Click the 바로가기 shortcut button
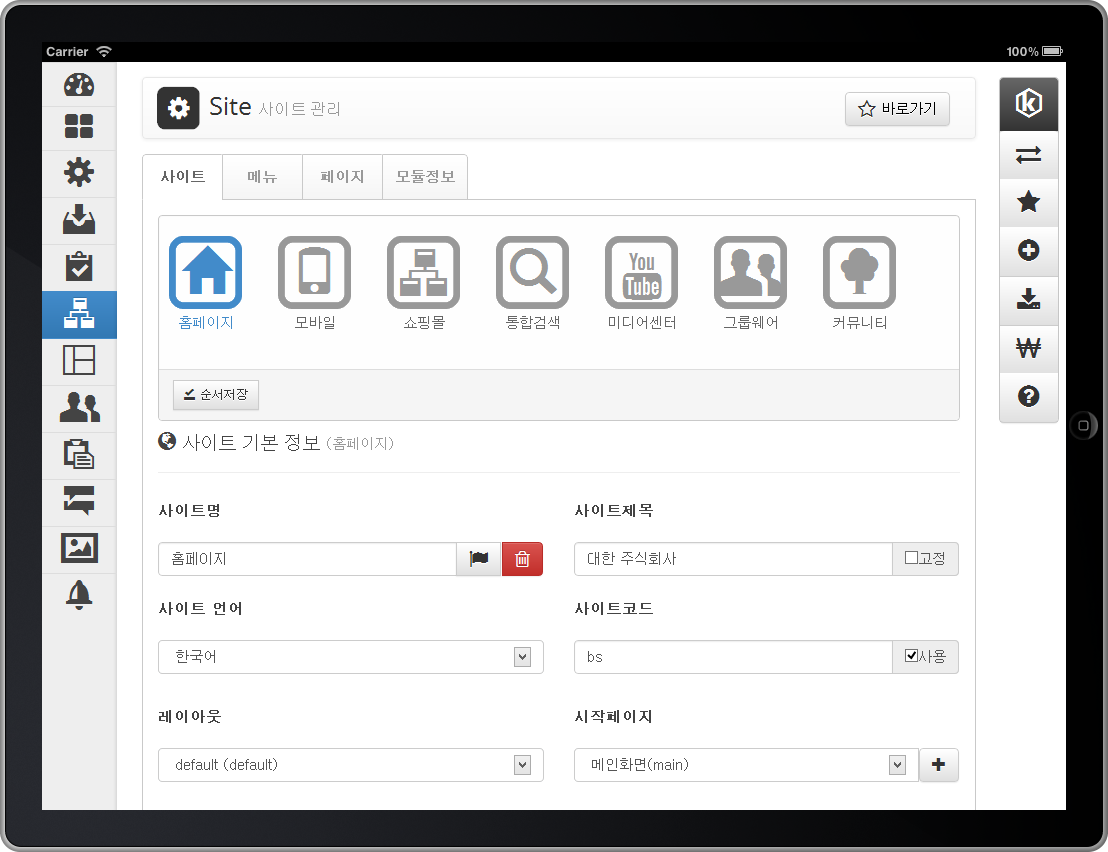Viewport: 1108px width, 852px height. pos(897,109)
